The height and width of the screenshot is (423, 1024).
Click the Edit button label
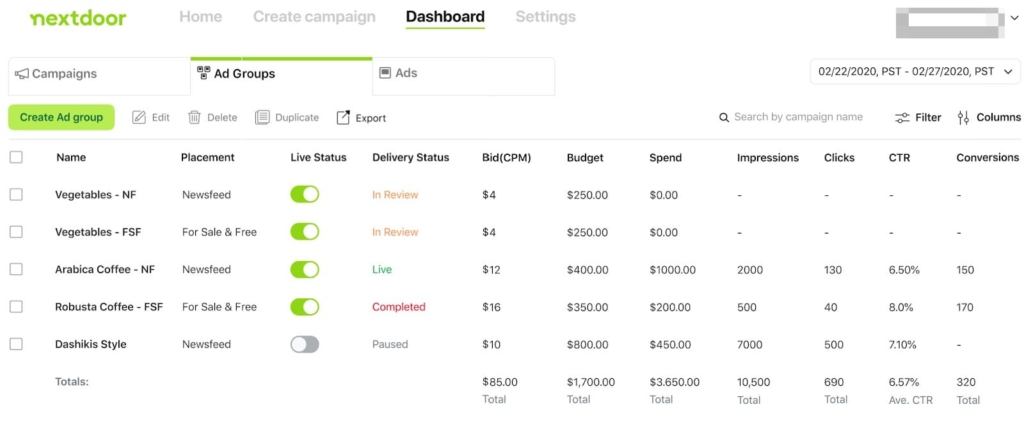click(x=161, y=118)
